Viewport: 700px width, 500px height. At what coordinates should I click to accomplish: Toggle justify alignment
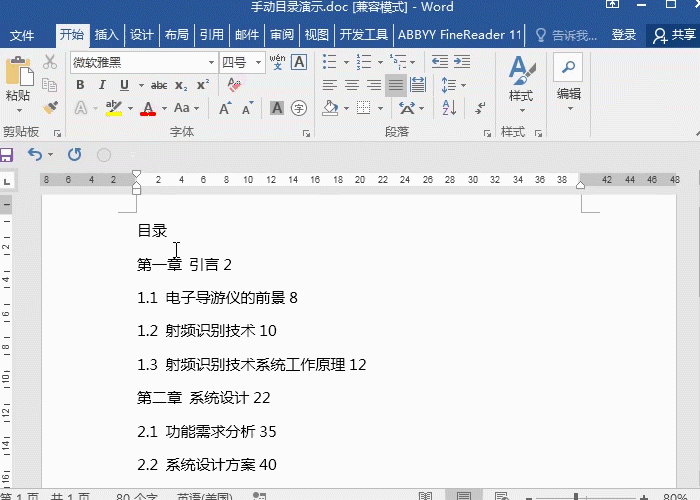point(396,85)
